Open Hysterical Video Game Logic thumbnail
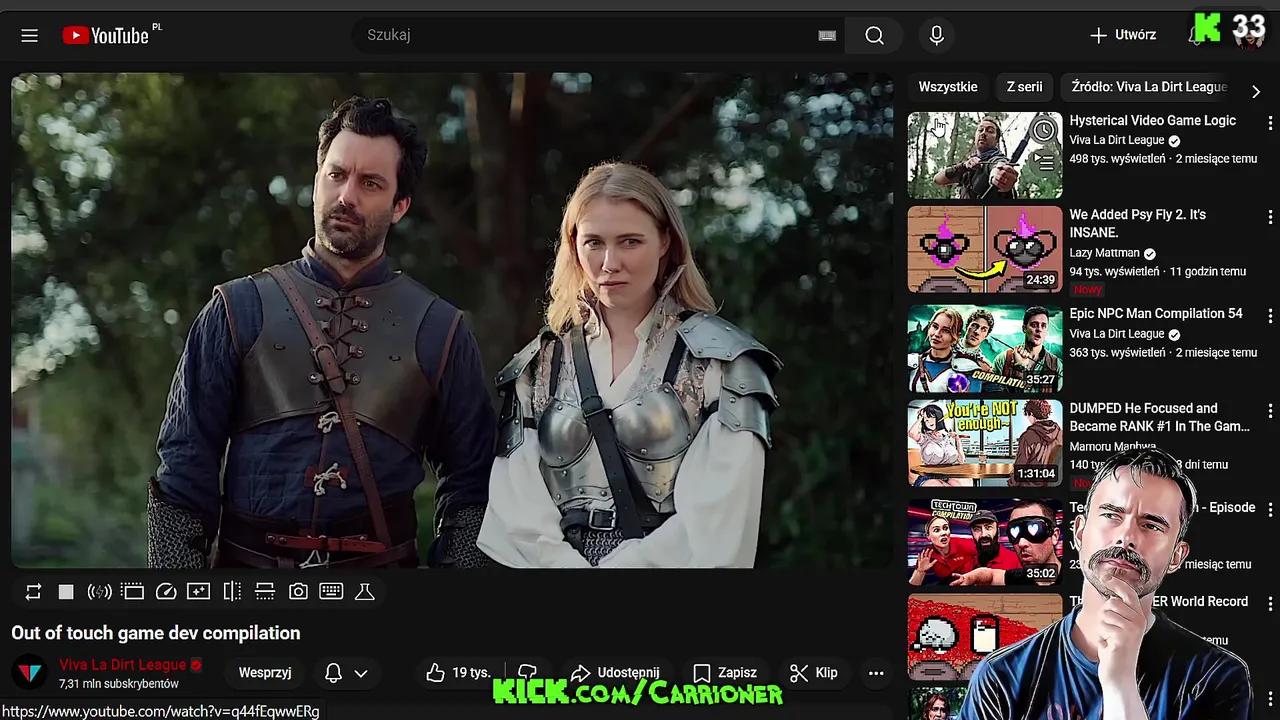1280x720 pixels. point(985,155)
